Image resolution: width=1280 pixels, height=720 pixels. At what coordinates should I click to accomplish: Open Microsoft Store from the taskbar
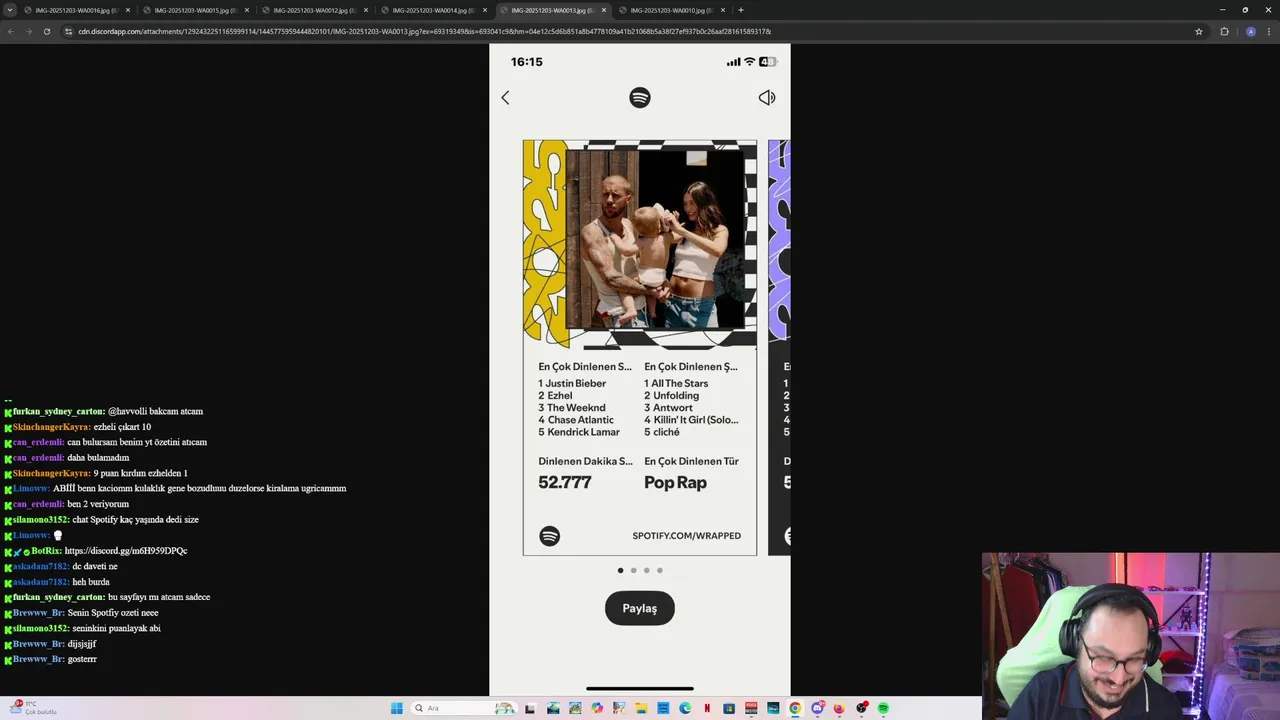click(x=729, y=708)
